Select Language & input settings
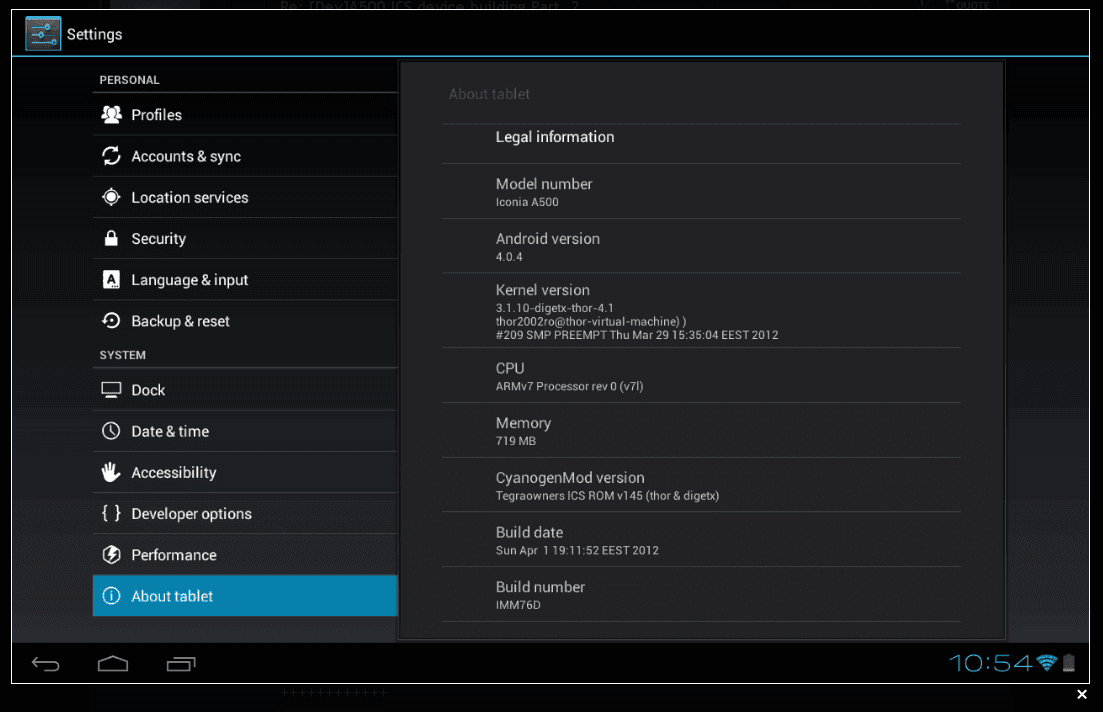Image resolution: width=1103 pixels, height=712 pixels. coord(245,279)
